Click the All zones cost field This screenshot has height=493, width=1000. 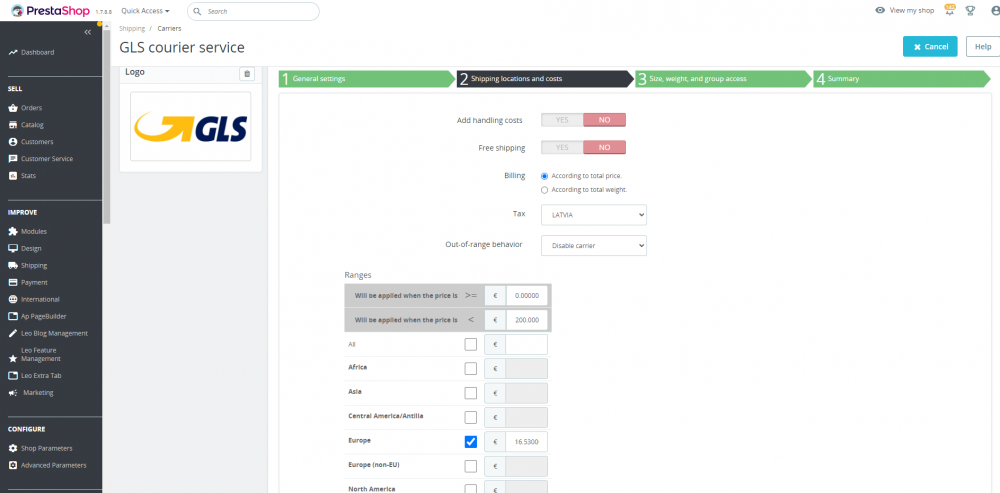527,344
